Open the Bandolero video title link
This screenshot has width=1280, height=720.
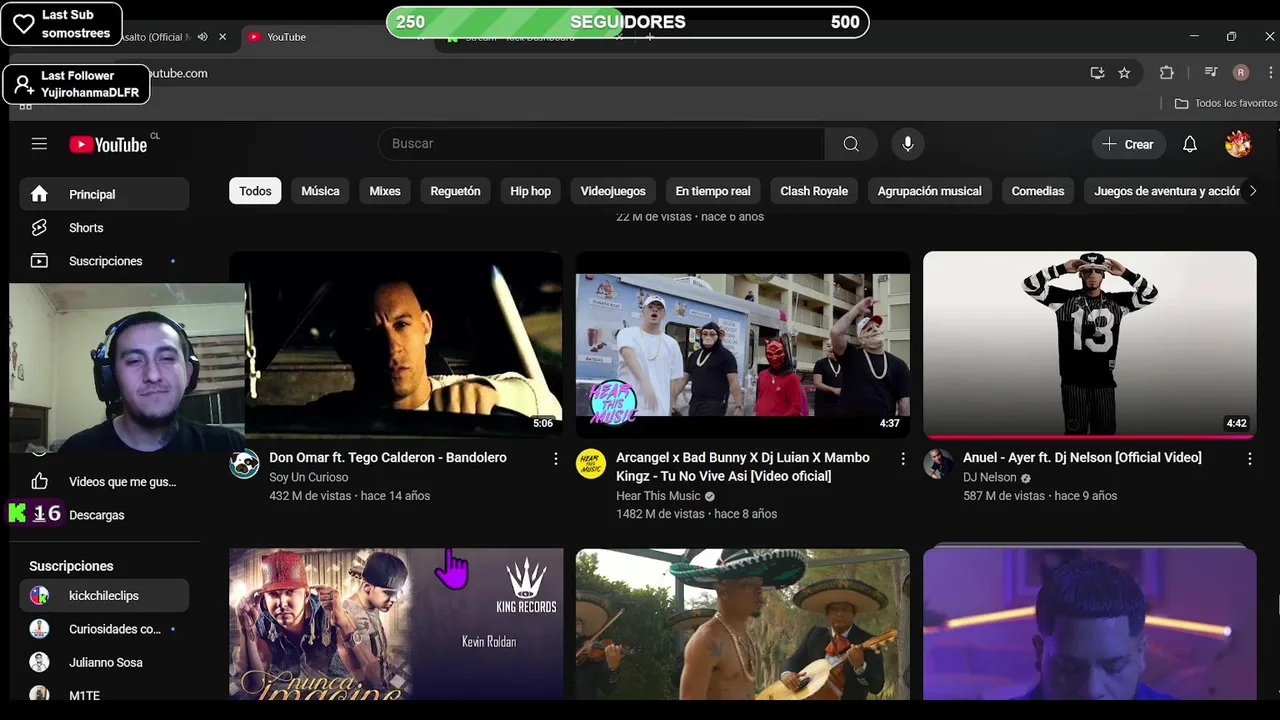388,458
